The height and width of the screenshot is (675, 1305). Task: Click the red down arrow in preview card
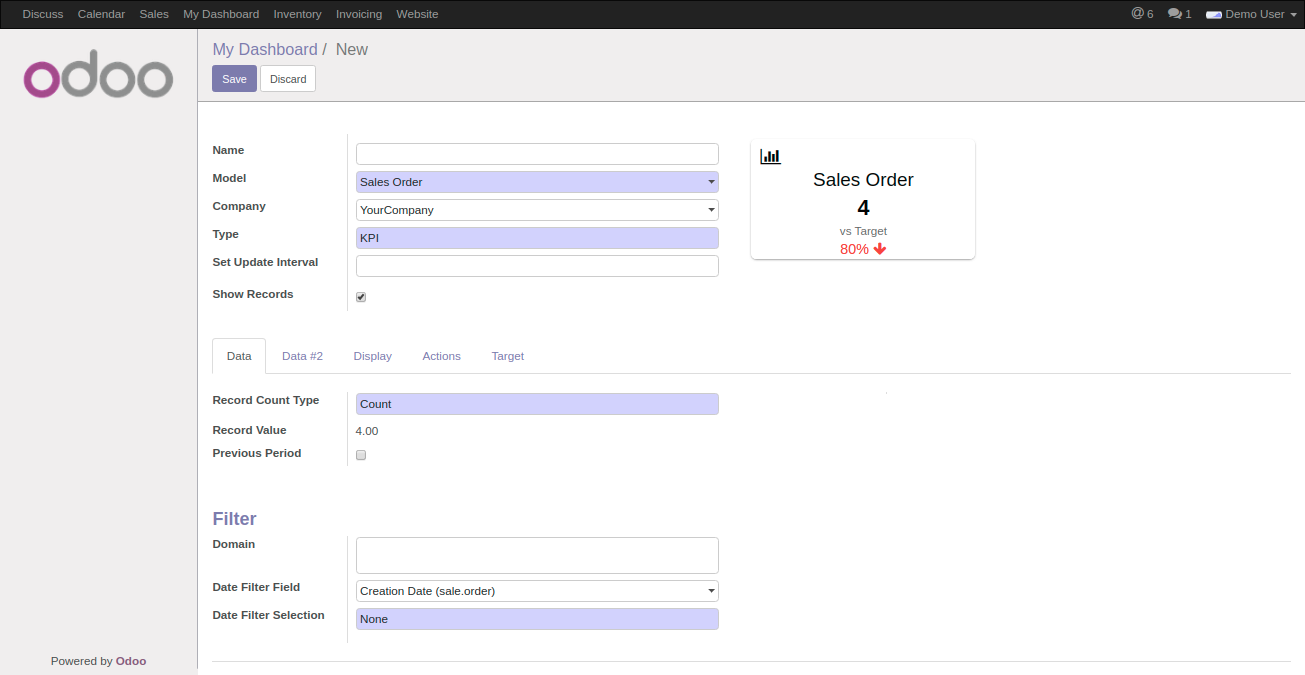880,249
